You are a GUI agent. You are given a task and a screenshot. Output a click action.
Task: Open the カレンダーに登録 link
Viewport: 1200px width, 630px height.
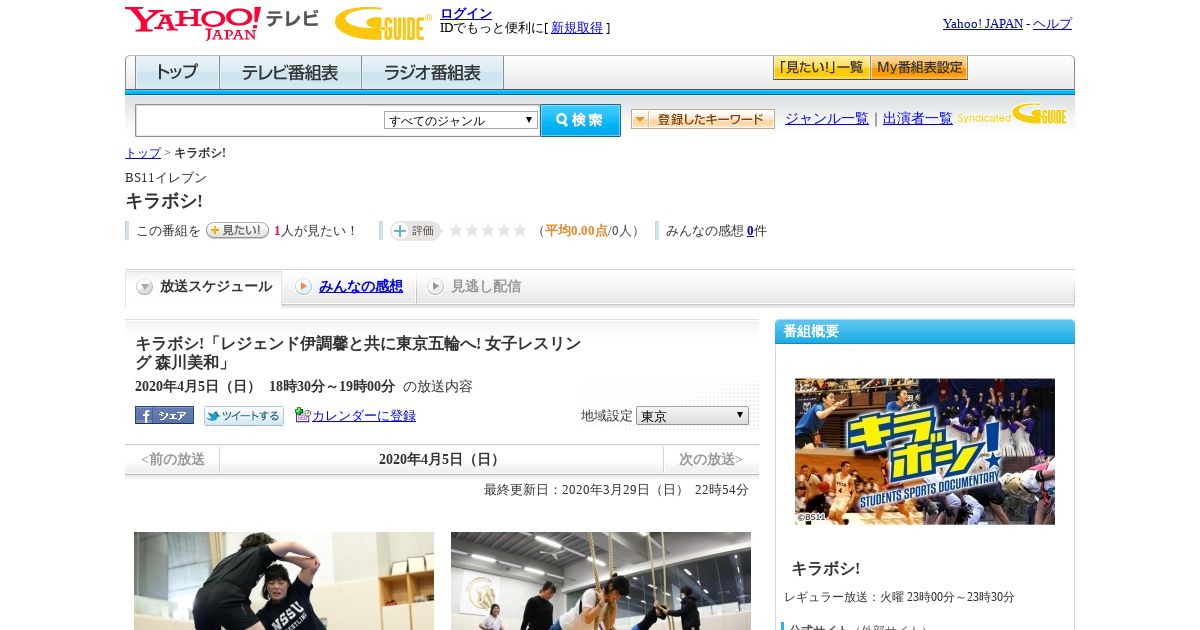coord(364,415)
